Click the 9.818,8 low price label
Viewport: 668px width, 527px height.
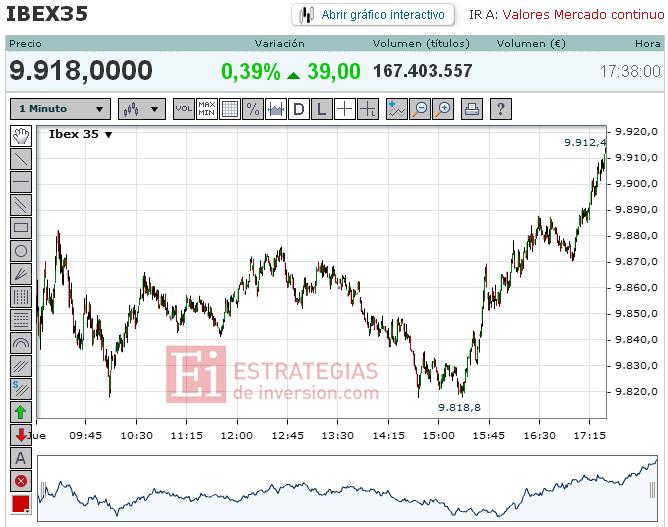coord(459,408)
